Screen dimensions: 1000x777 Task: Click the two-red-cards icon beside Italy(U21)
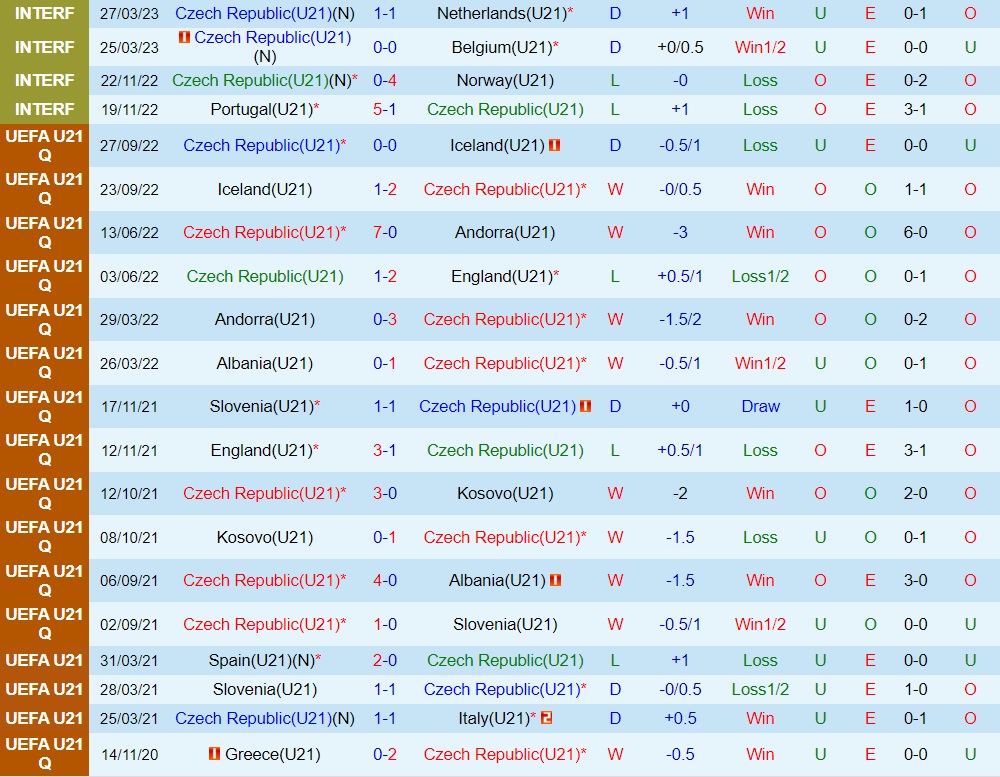546,718
